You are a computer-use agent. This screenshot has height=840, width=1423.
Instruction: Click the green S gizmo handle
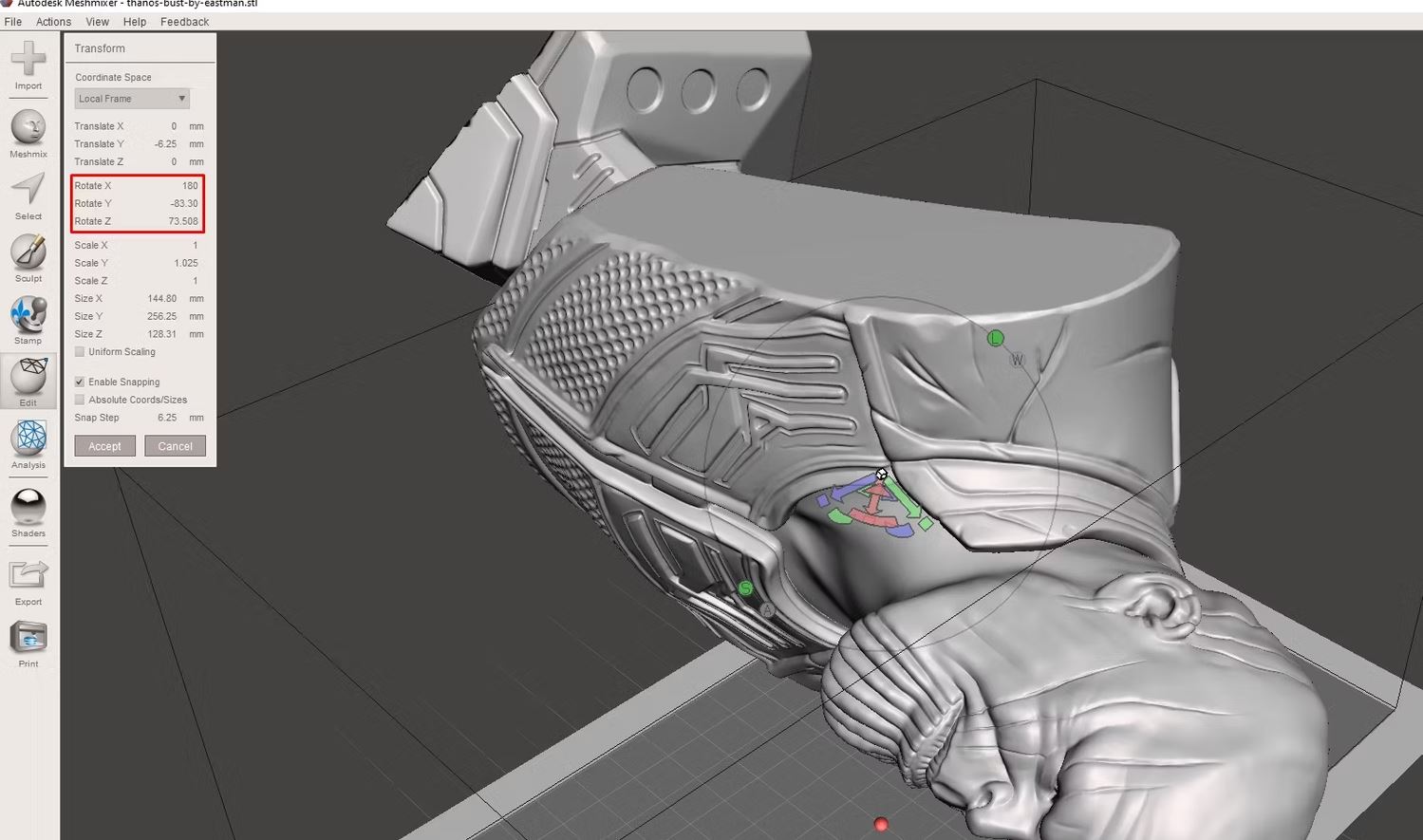(745, 588)
